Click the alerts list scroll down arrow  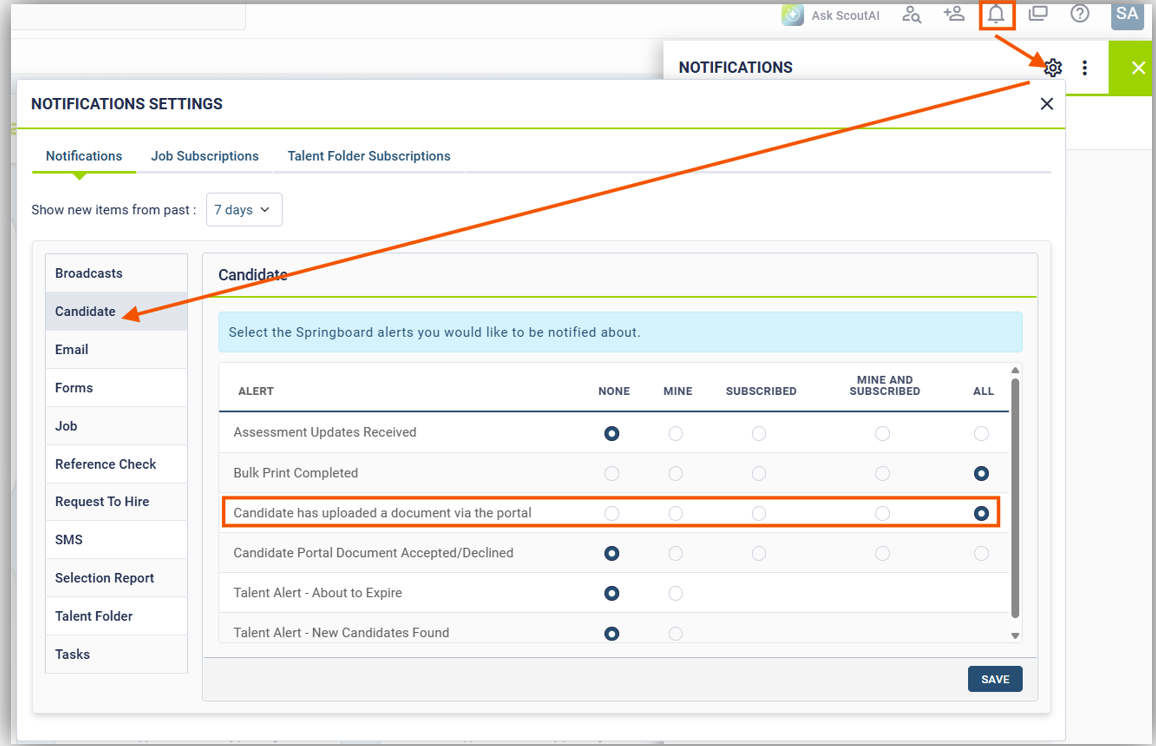point(1015,636)
